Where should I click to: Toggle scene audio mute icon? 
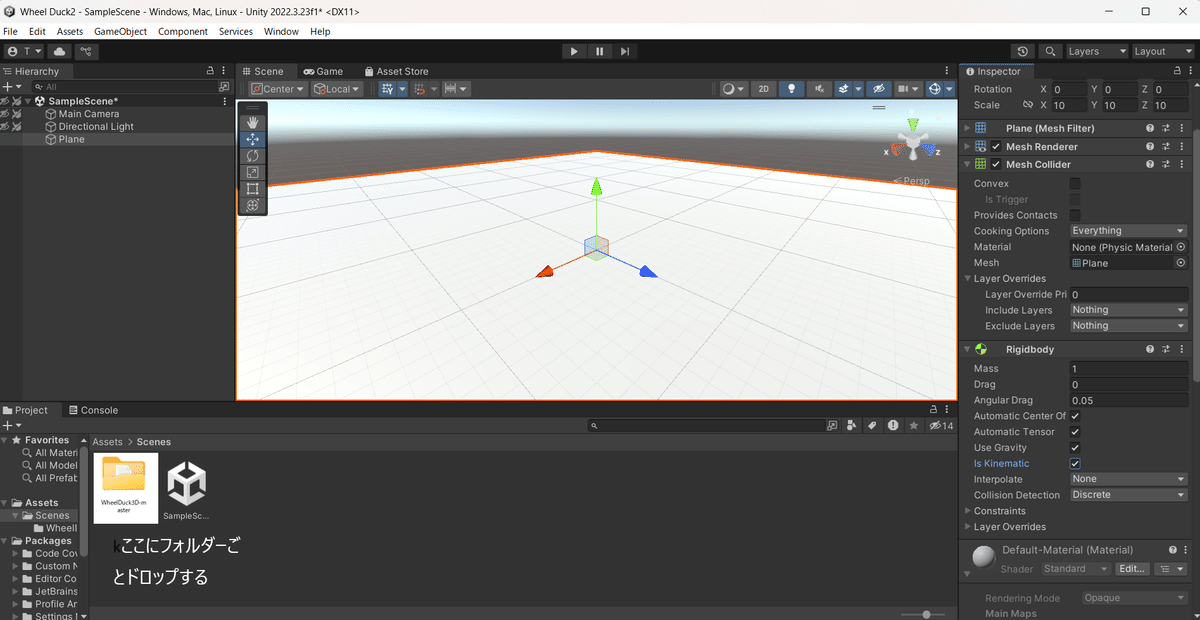820,89
